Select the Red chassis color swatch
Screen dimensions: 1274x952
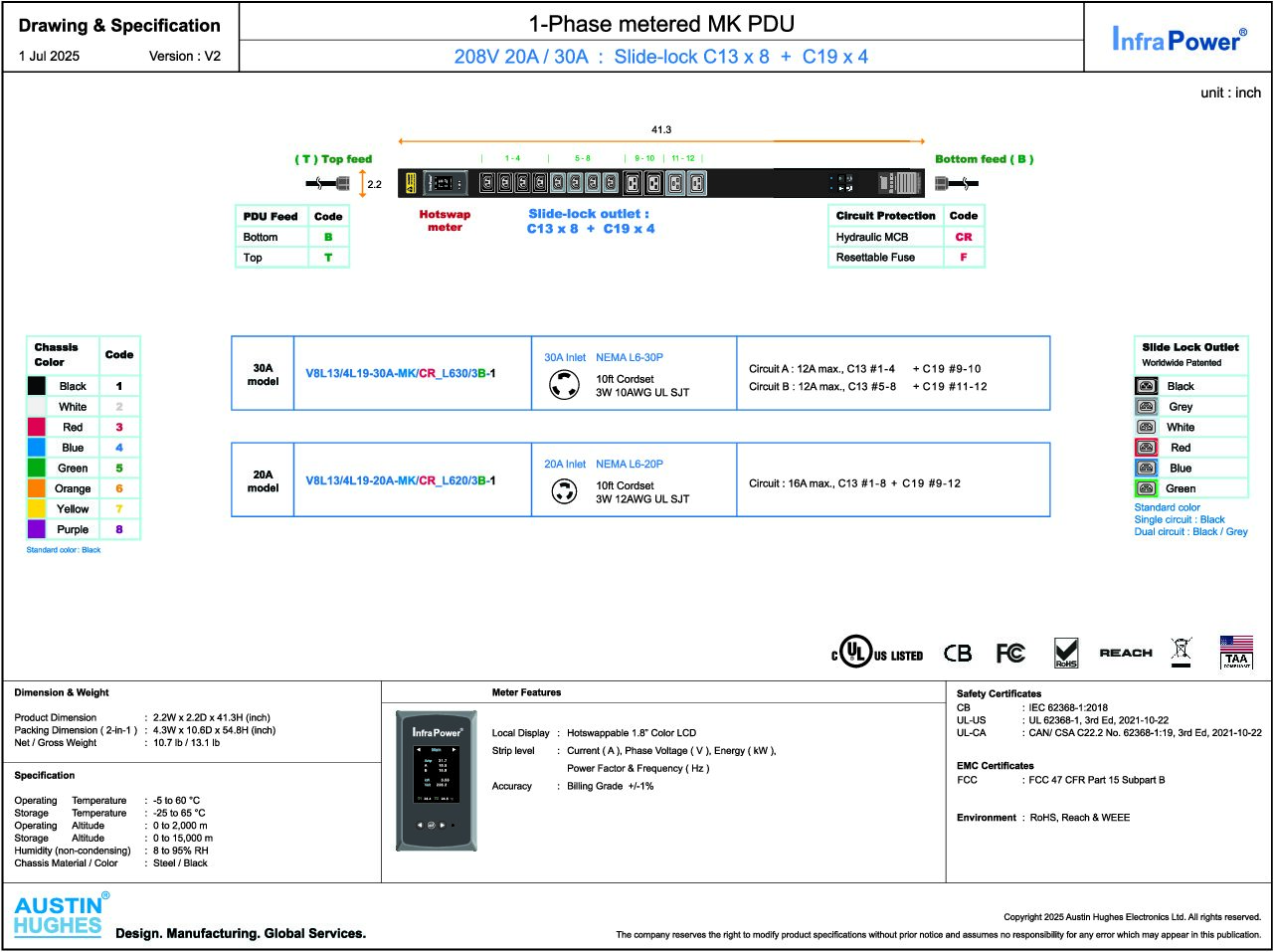(37, 427)
